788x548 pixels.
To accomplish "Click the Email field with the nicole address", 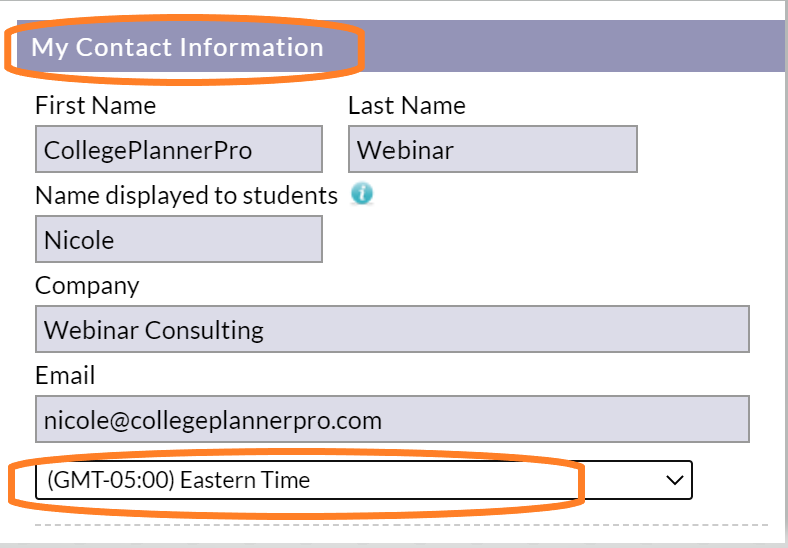I will pyautogui.click(x=392, y=419).
